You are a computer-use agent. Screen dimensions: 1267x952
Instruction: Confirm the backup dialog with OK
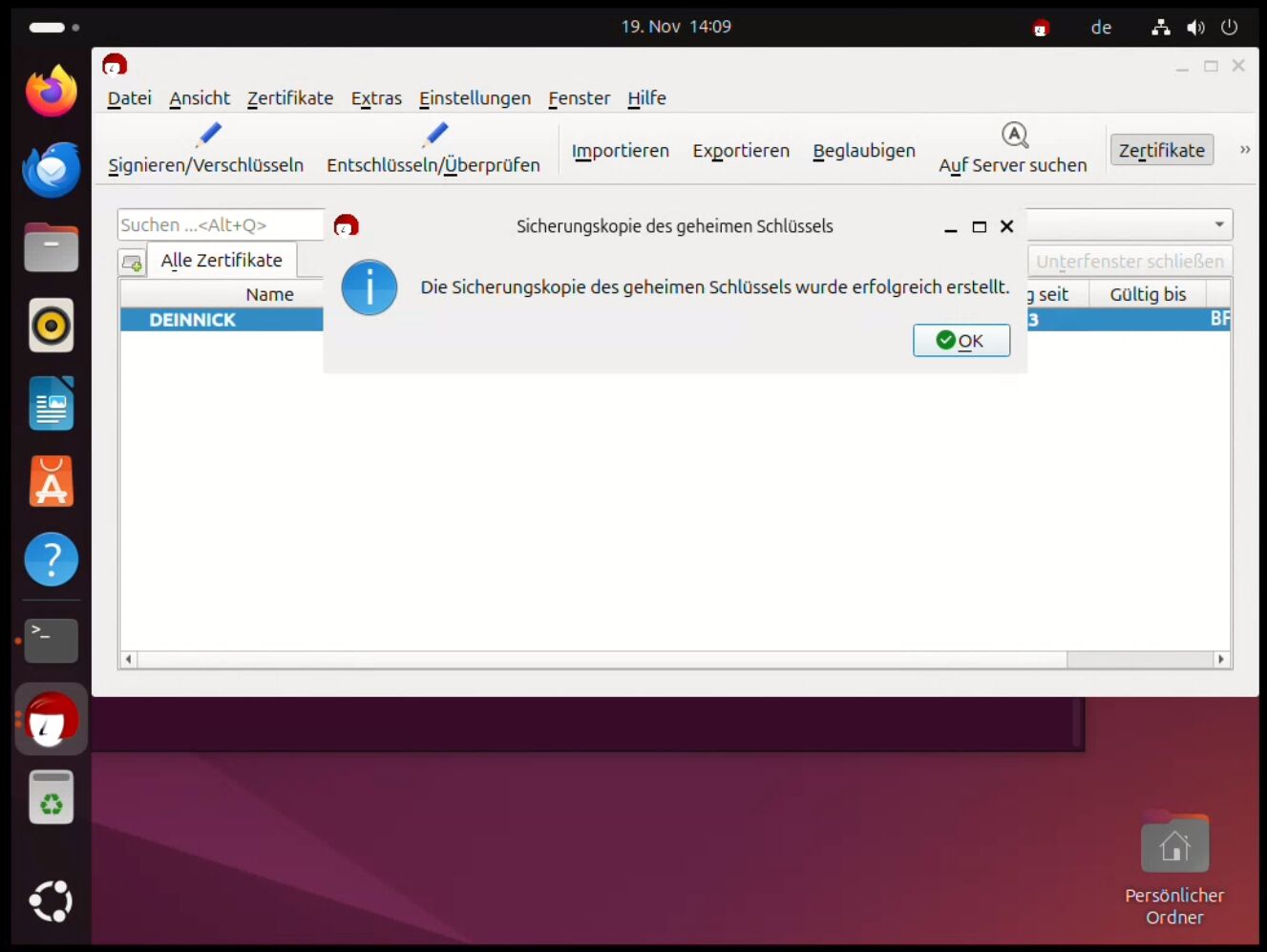961,340
